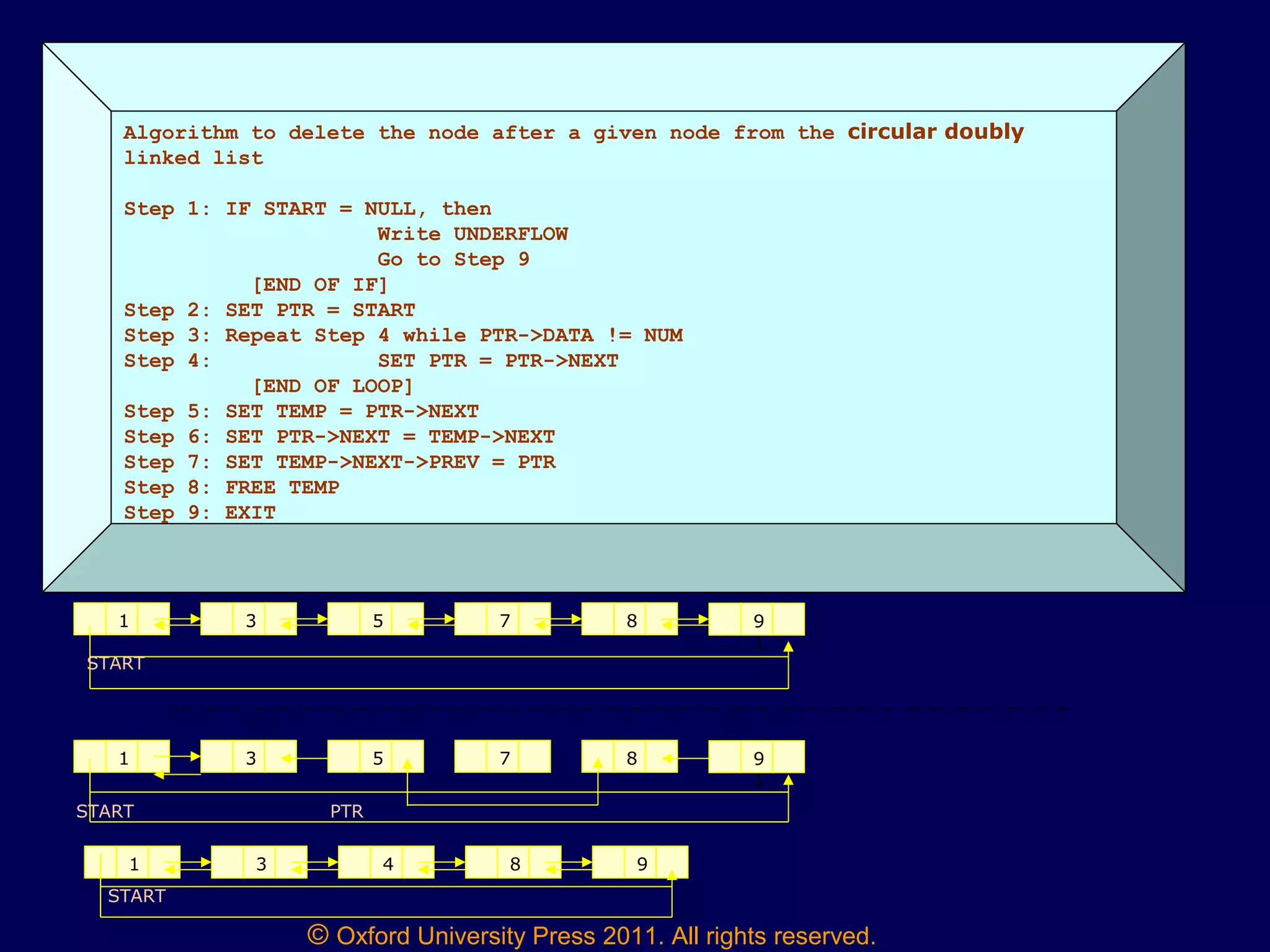The width and height of the screenshot is (1270, 952).
Task: Click the START label of the top list
Action: pyautogui.click(x=115, y=663)
